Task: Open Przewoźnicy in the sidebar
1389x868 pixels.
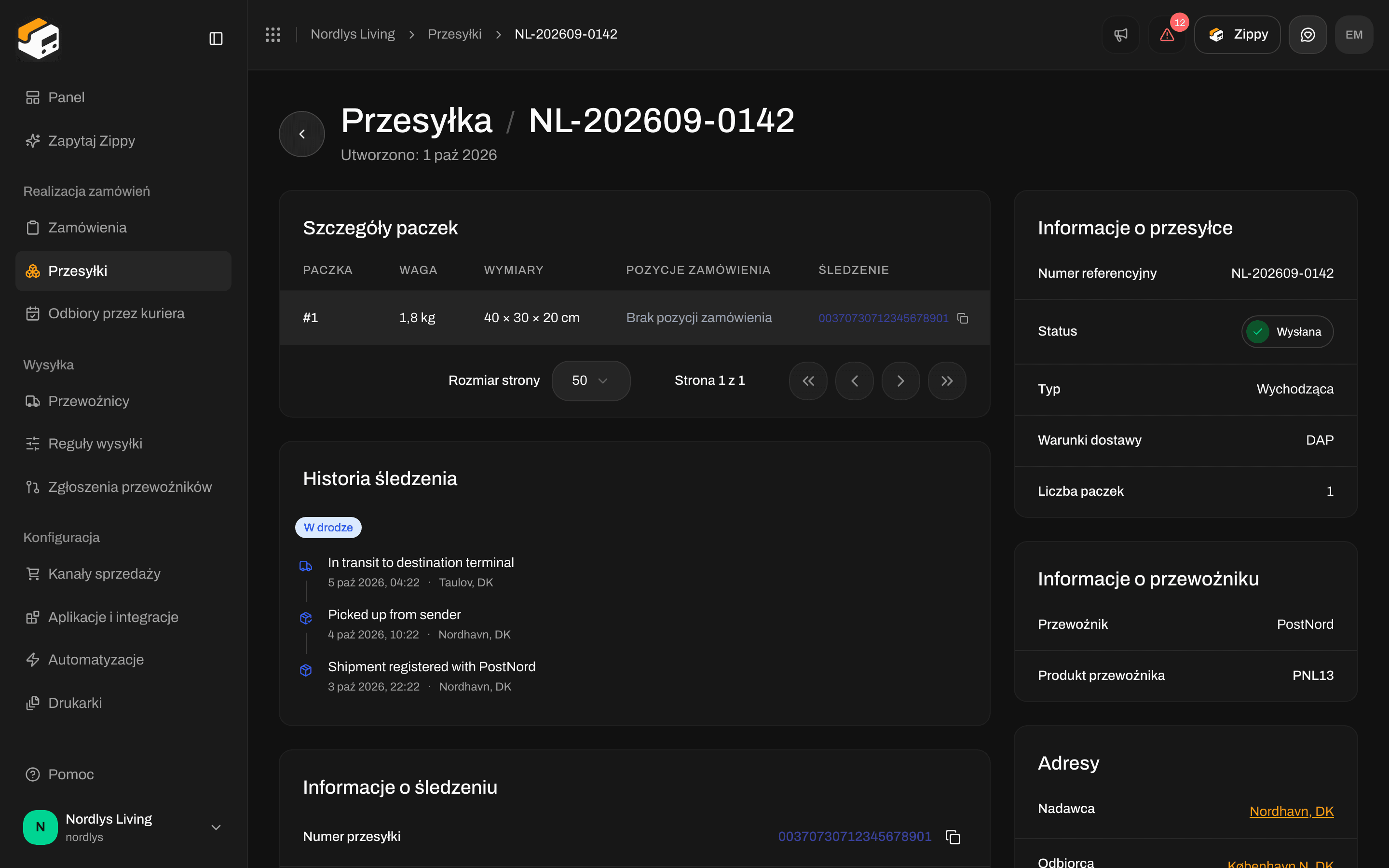Action: pyautogui.click(x=123, y=401)
